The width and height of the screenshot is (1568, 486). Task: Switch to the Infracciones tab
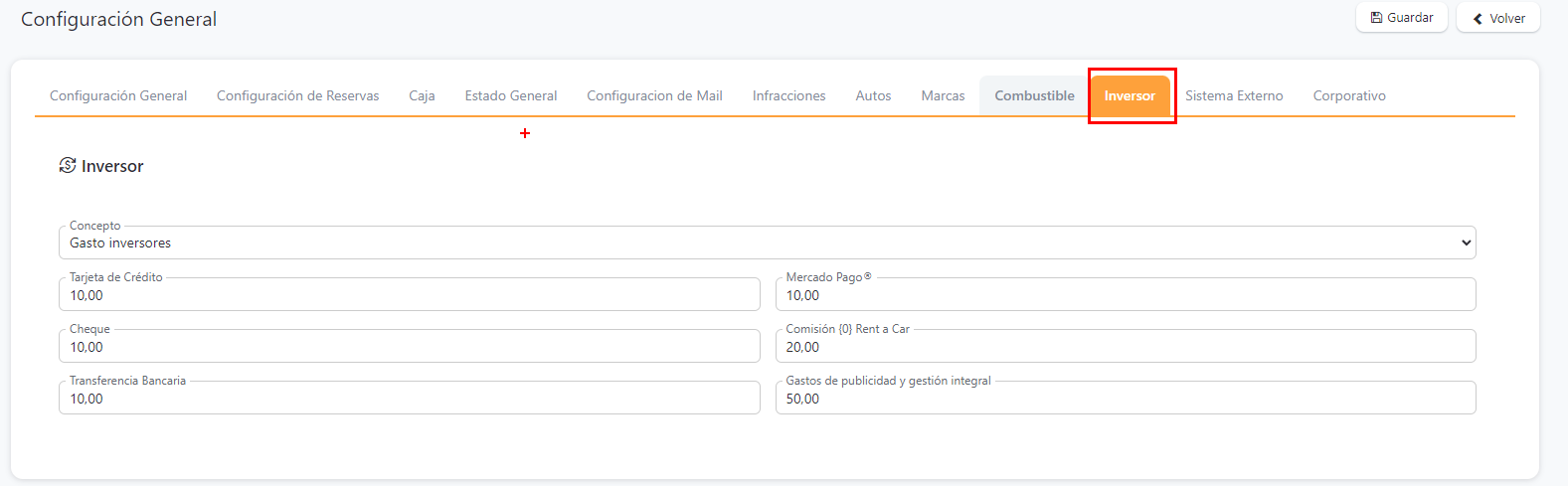788,96
